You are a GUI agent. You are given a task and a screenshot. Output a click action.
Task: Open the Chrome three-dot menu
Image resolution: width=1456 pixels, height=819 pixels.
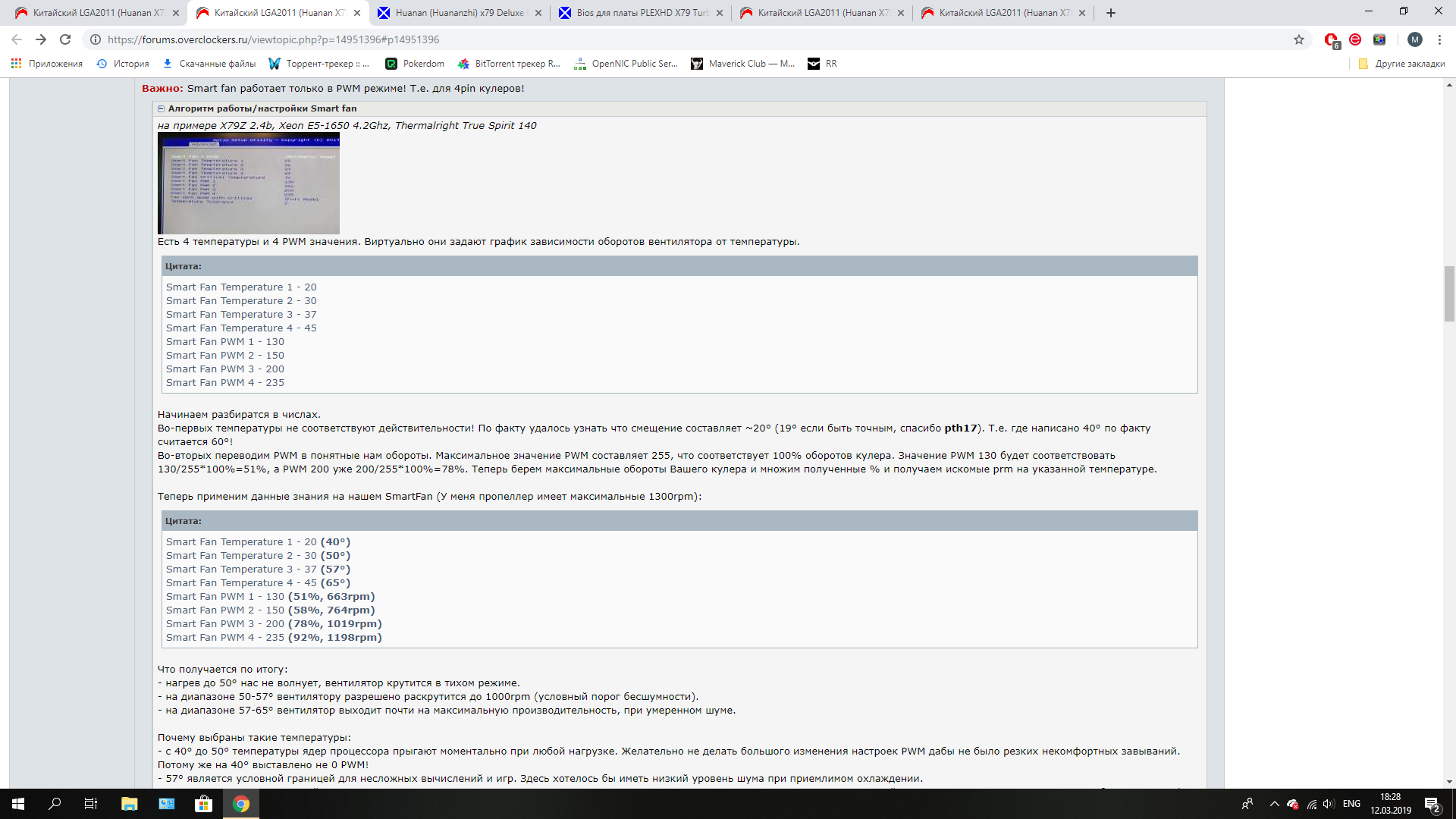click(1439, 39)
